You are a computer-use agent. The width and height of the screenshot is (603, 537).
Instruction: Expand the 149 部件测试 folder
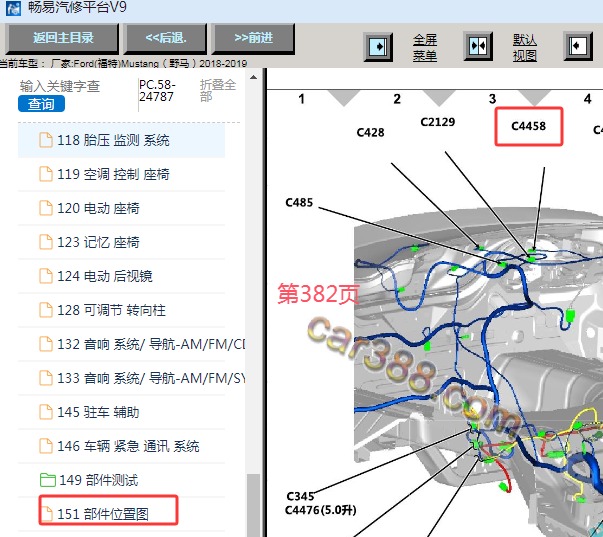pyautogui.click(x=122, y=480)
